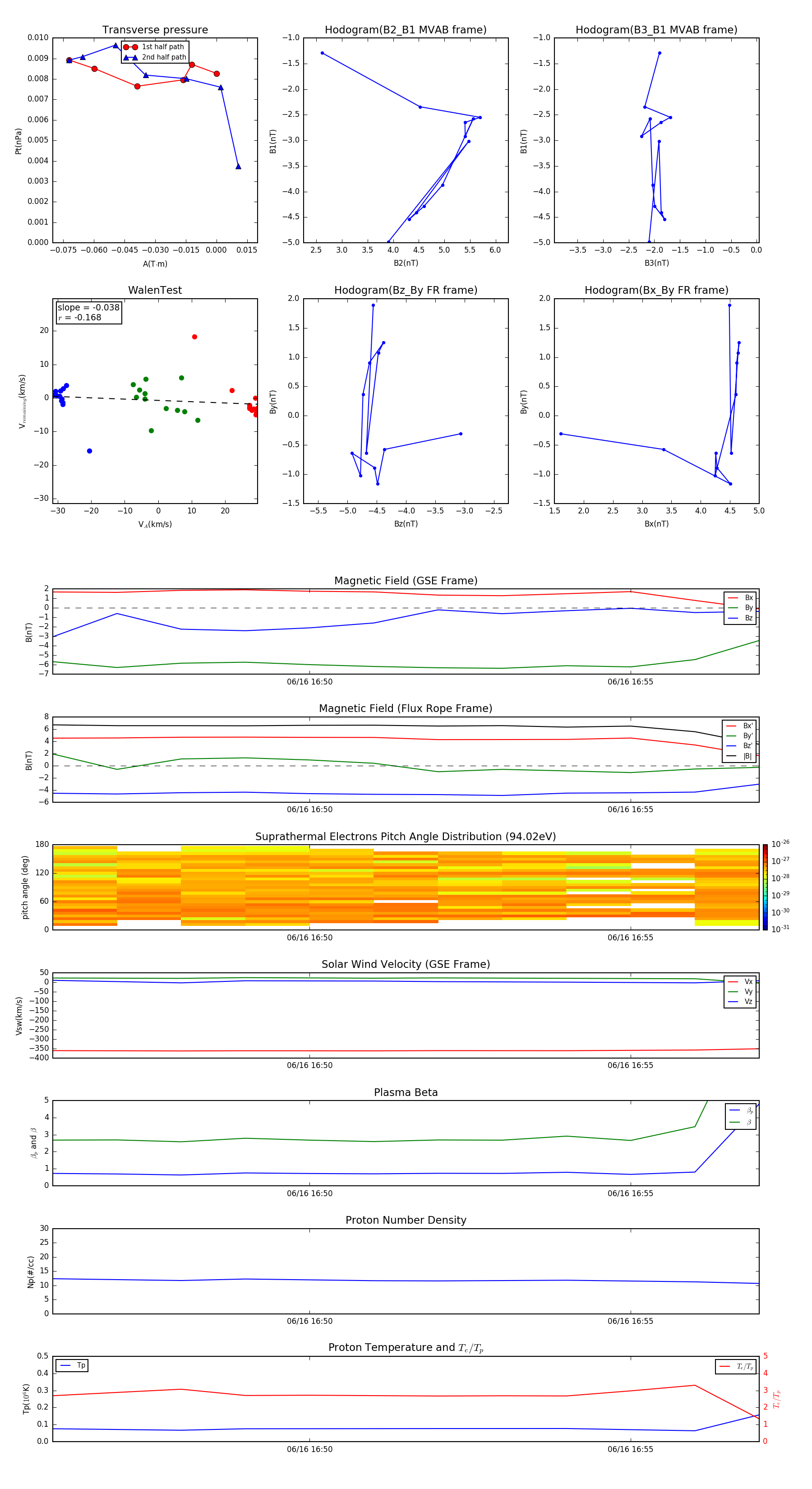Click the "WalenTest" plot title
This screenshot has height=1489, width=812.
tap(155, 290)
